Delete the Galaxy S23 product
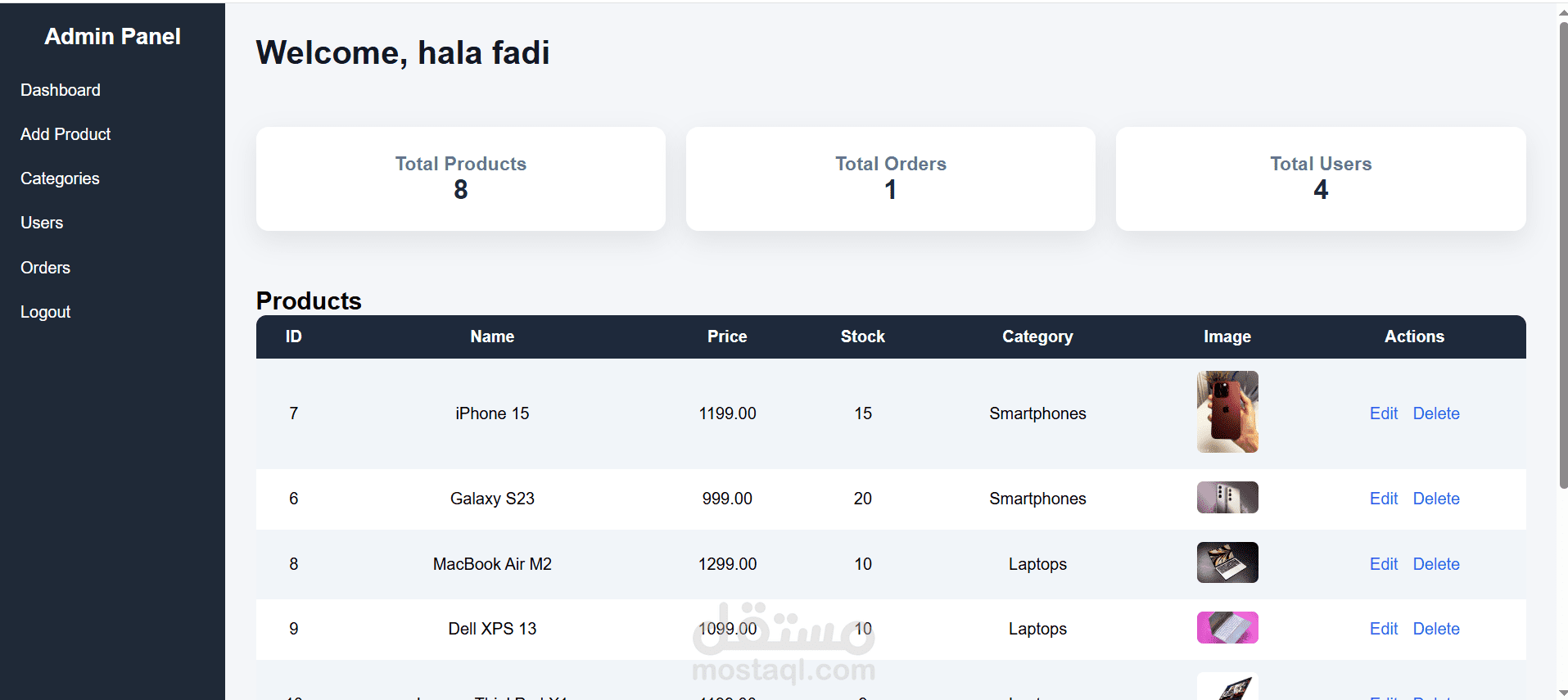Viewport: 1568px width, 700px height. (1436, 499)
